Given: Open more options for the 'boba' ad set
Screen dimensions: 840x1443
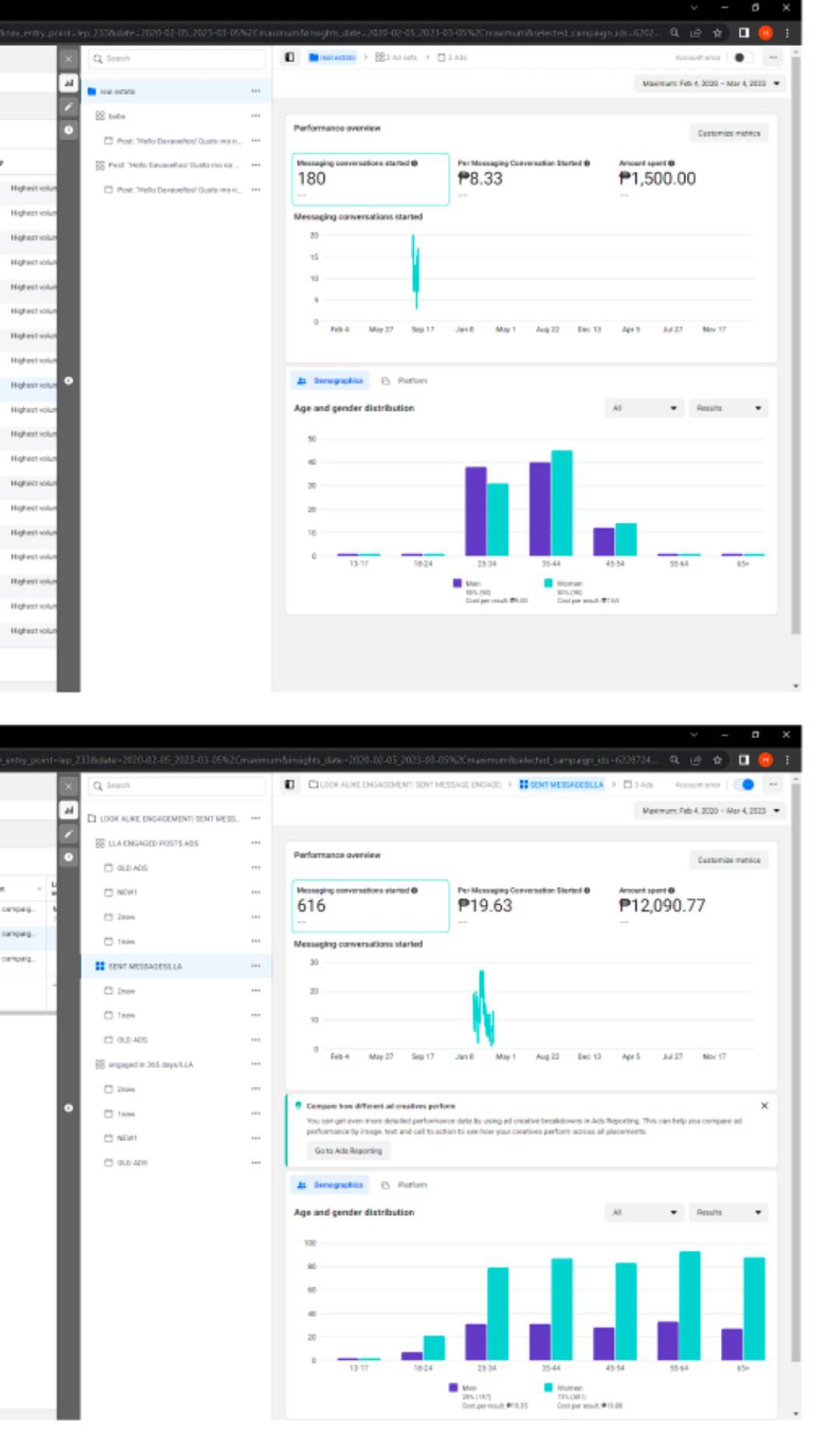Looking at the screenshot, I should click(x=255, y=116).
